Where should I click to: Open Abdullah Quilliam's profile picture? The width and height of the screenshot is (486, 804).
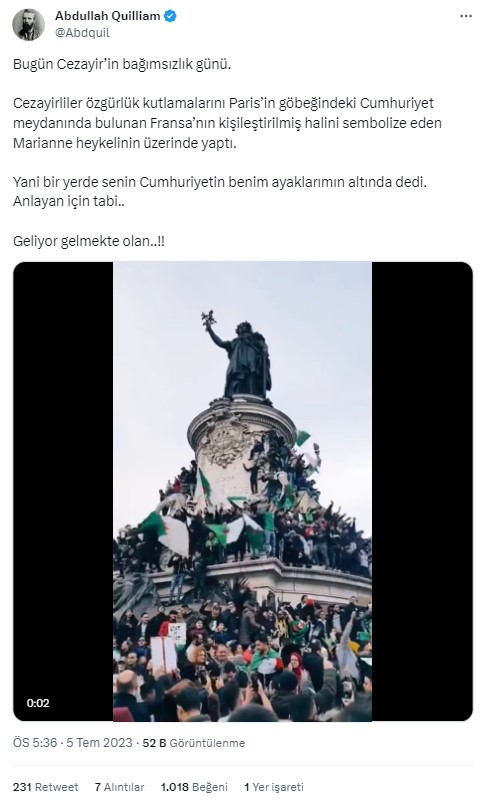coord(29,24)
